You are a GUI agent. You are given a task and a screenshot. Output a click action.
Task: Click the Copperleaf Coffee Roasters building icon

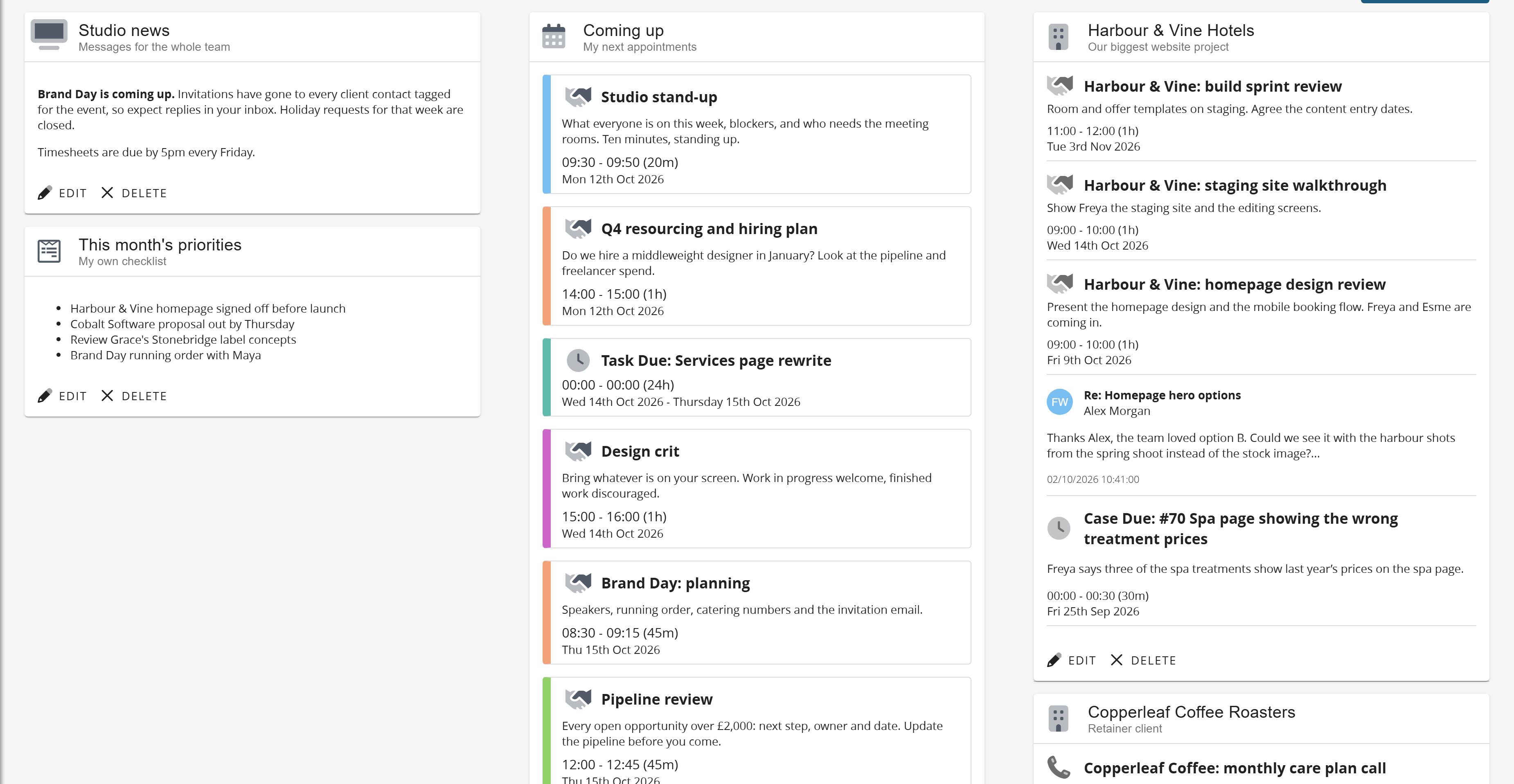(1058, 719)
